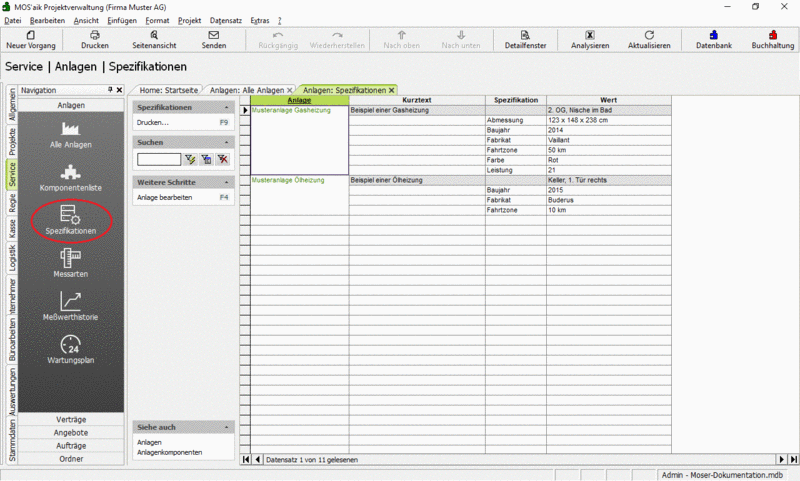Open the Bearbeiten menu
The image size is (800, 481).
point(47,20)
